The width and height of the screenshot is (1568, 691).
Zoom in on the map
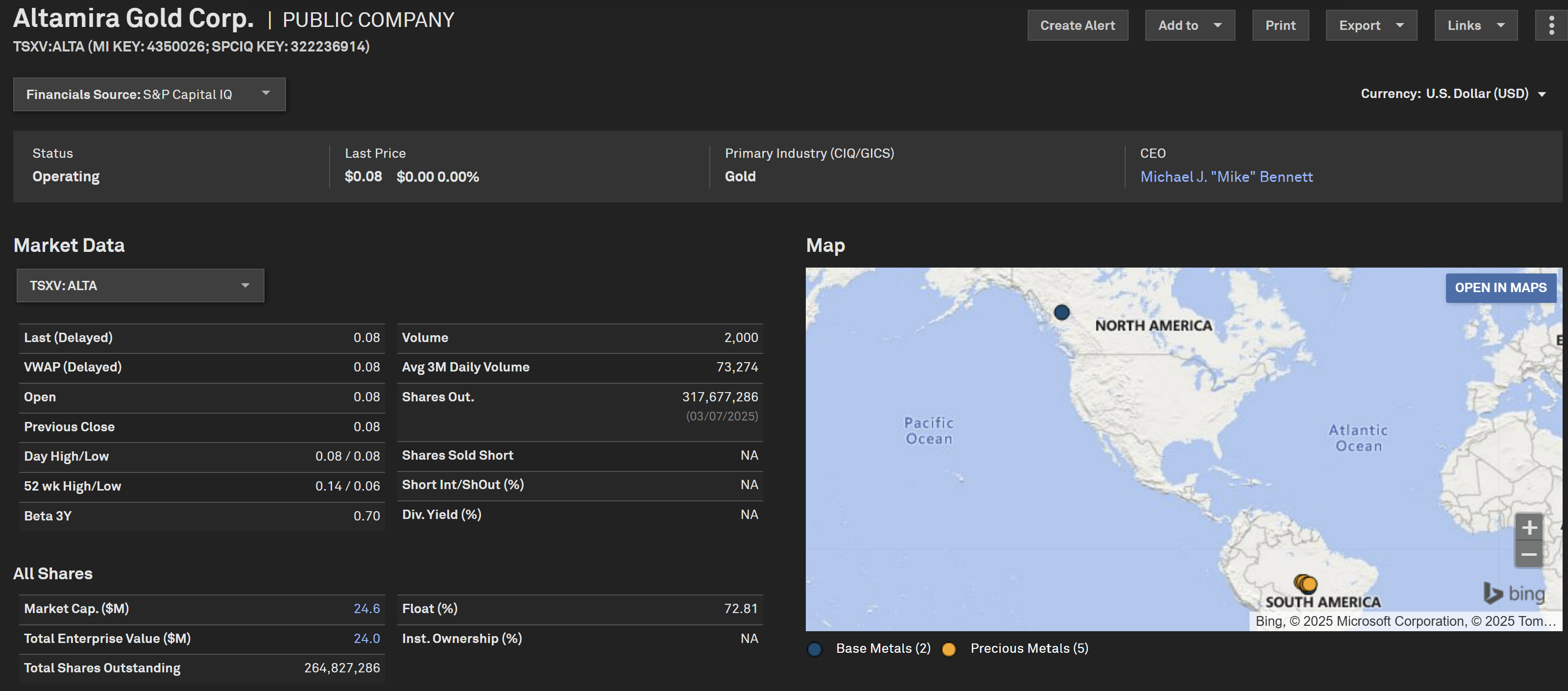click(x=1528, y=527)
